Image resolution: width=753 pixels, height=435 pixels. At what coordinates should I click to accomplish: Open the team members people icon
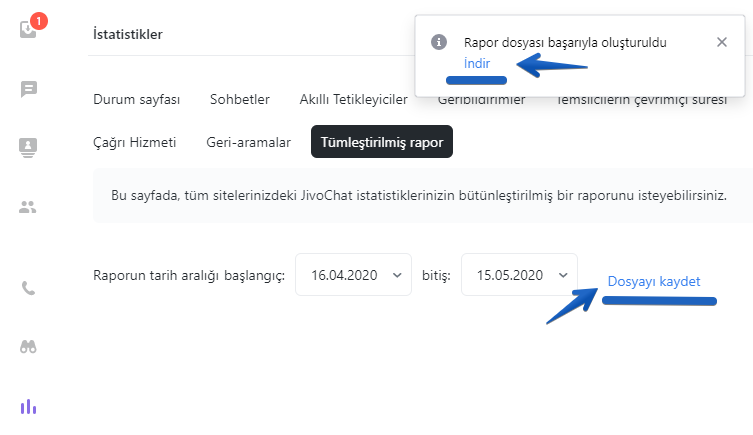(27, 207)
